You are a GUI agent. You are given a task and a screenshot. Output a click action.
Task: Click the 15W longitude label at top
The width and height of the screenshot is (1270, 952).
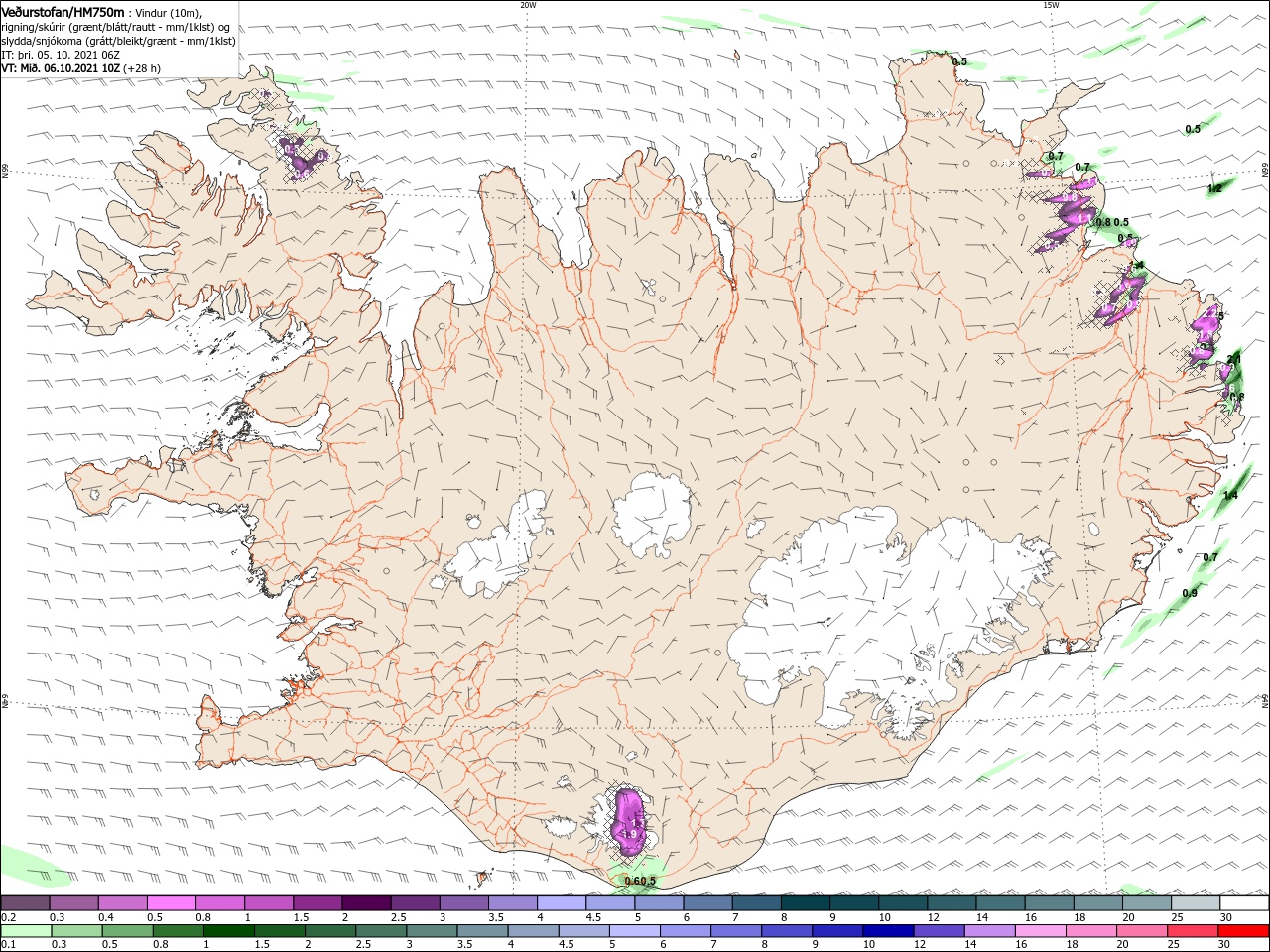pyautogui.click(x=1051, y=5)
